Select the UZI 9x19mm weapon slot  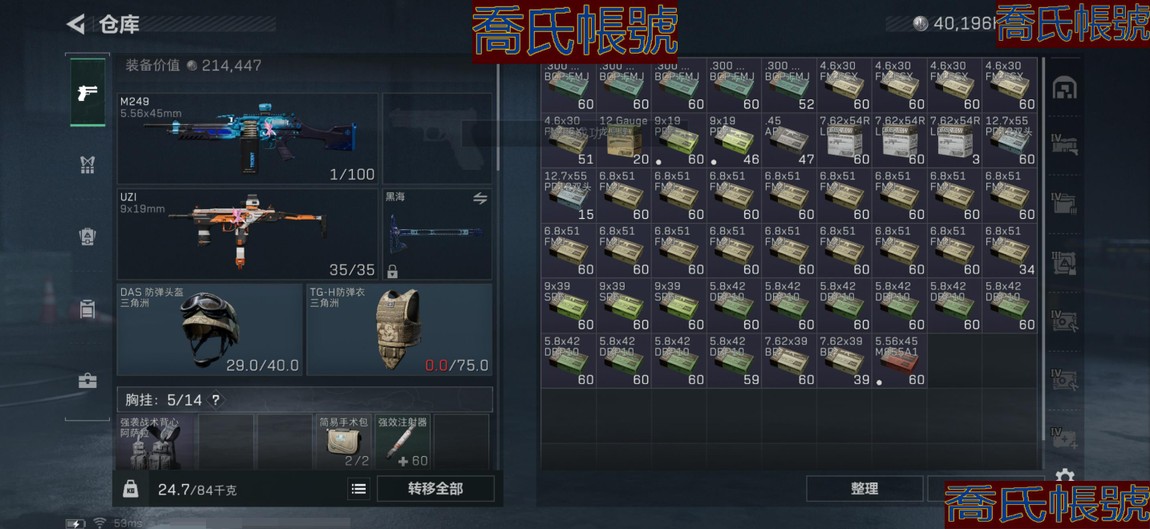(248, 234)
